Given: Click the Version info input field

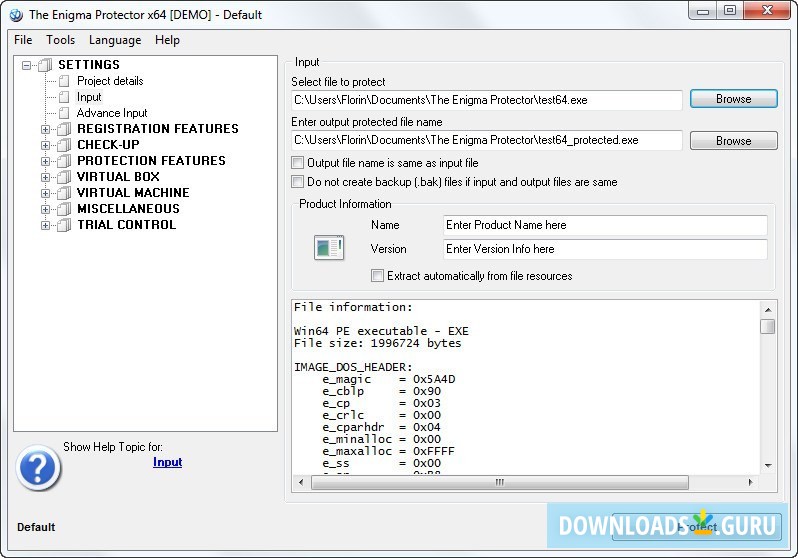Looking at the screenshot, I should pyautogui.click(x=605, y=249).
